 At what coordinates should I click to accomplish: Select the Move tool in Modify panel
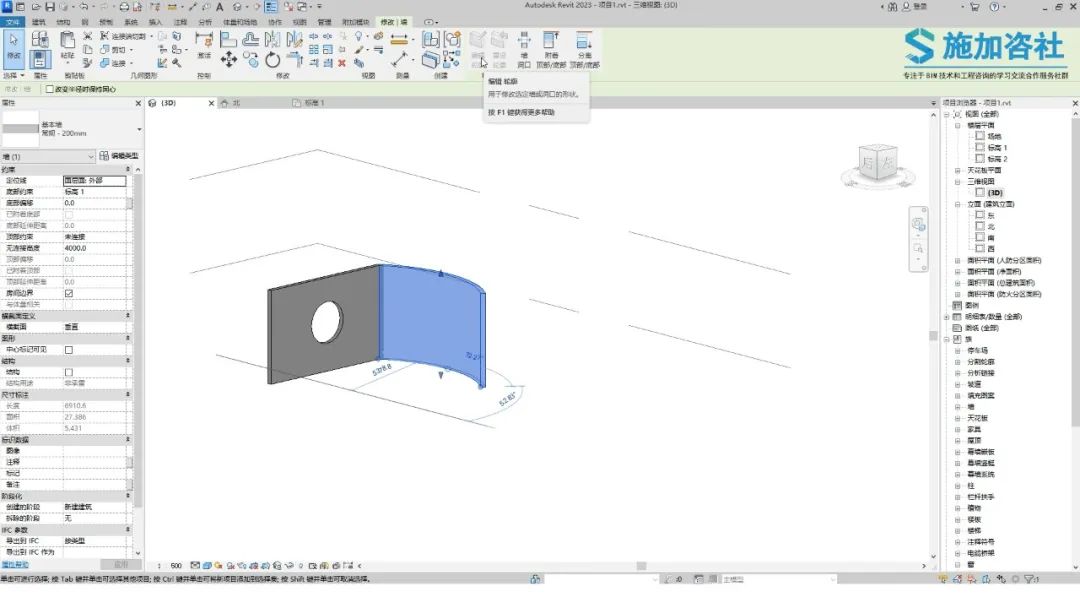tap(229, 60)
